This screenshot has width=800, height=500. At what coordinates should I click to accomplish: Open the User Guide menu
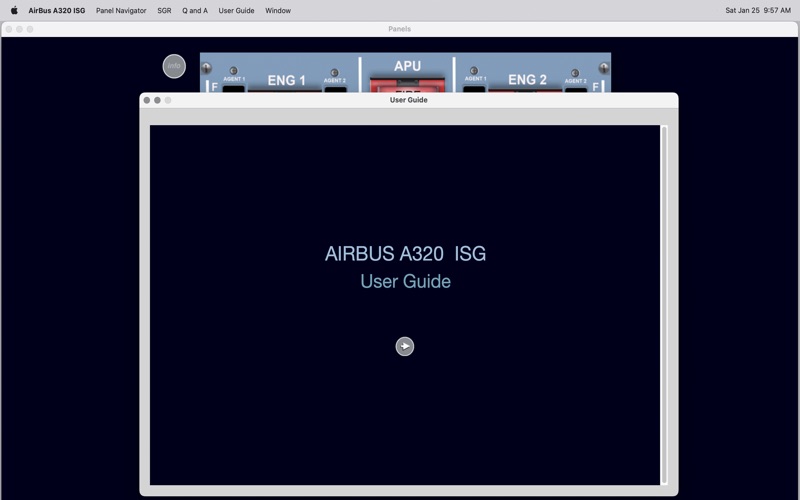coord(236,10)
